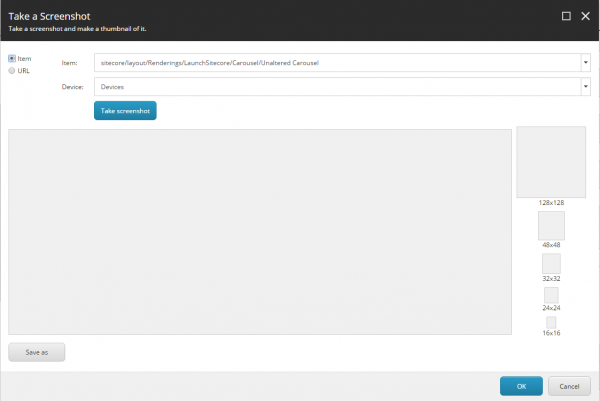Click the 32x32 size label
Image resolution: width=600 pixels, height=401 pixels.
pos(551,279)
